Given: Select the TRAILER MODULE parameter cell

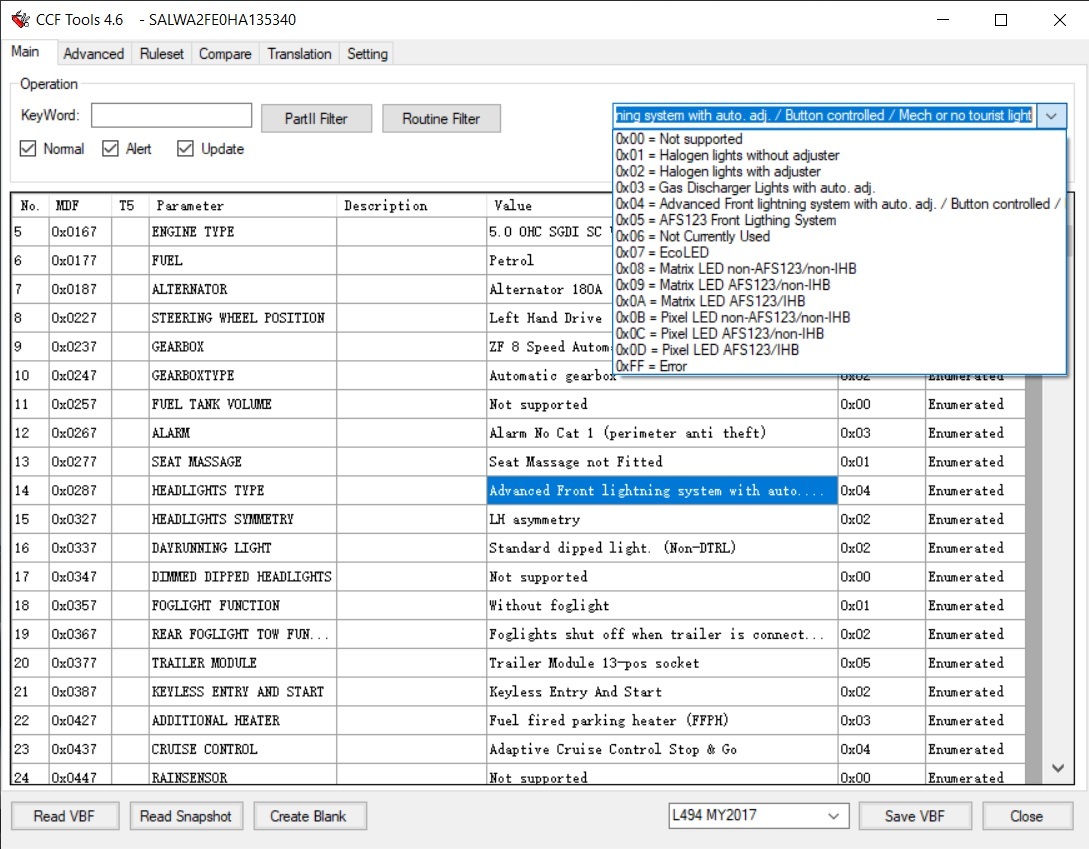Looking at the screenshot, I should 242,663.
